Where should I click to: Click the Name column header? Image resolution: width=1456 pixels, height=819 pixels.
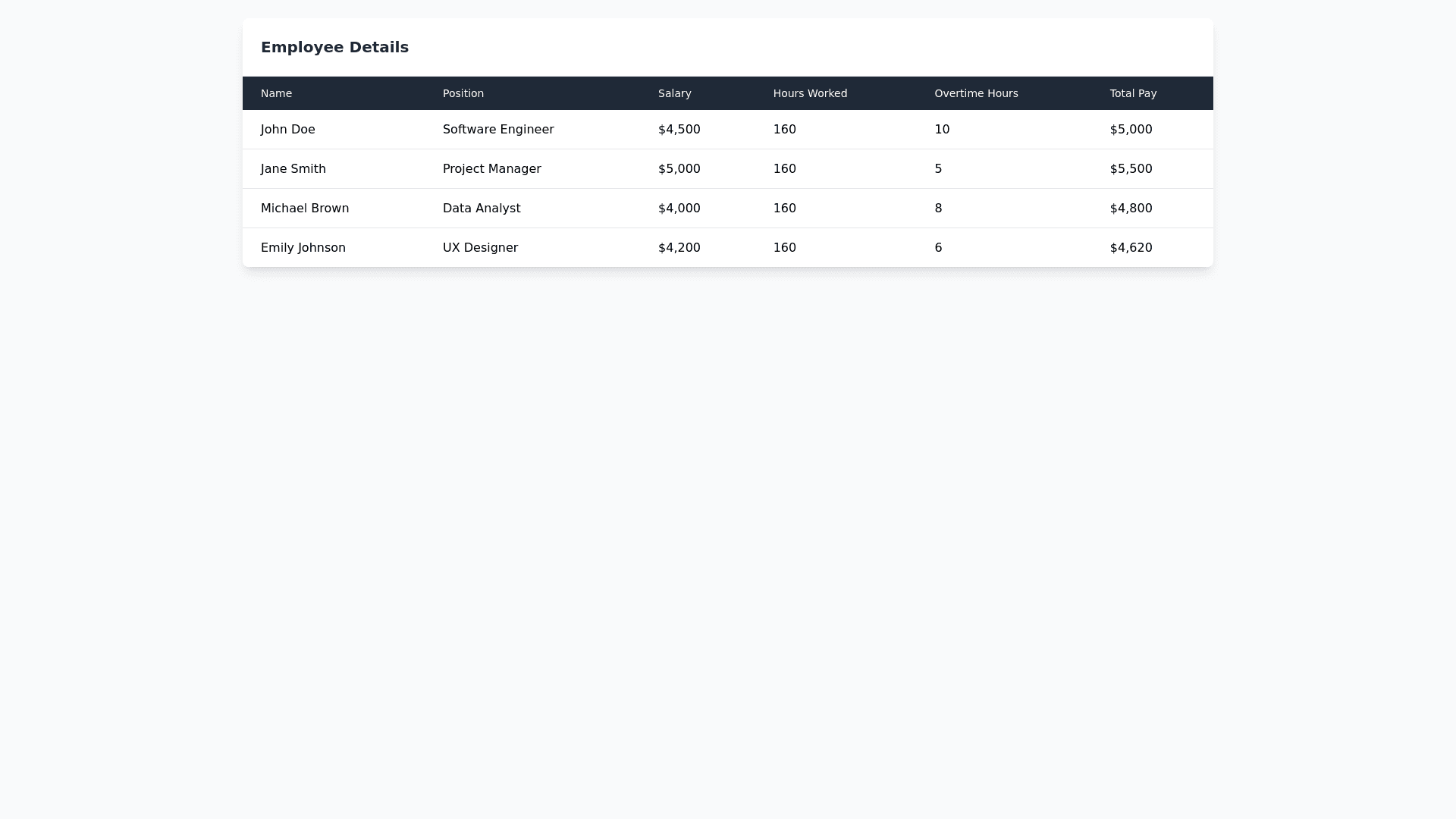click(x=276, y=93)
